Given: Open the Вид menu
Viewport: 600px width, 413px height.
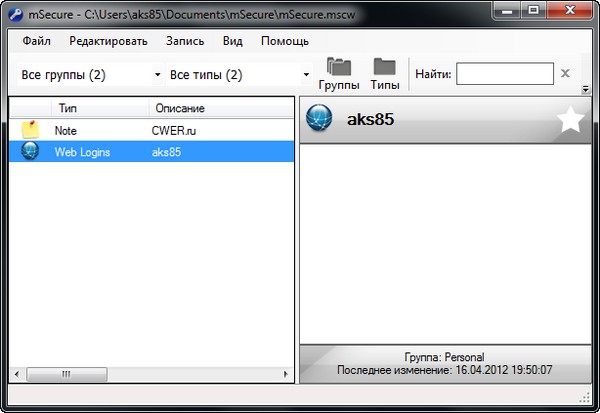Looking at the screenshot, I should tap(233, 41).
